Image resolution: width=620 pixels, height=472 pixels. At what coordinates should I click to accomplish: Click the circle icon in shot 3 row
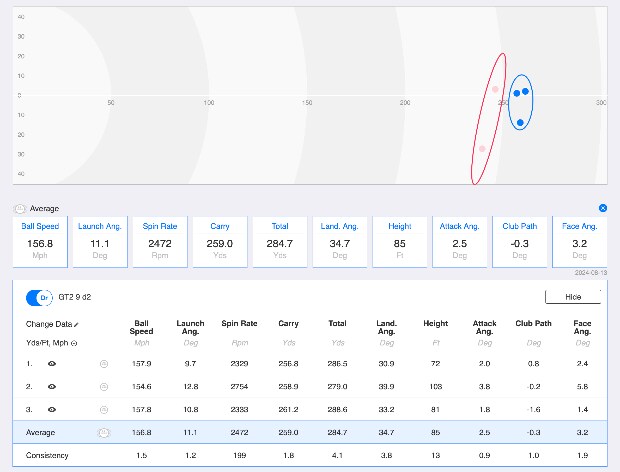coord(103,409)
